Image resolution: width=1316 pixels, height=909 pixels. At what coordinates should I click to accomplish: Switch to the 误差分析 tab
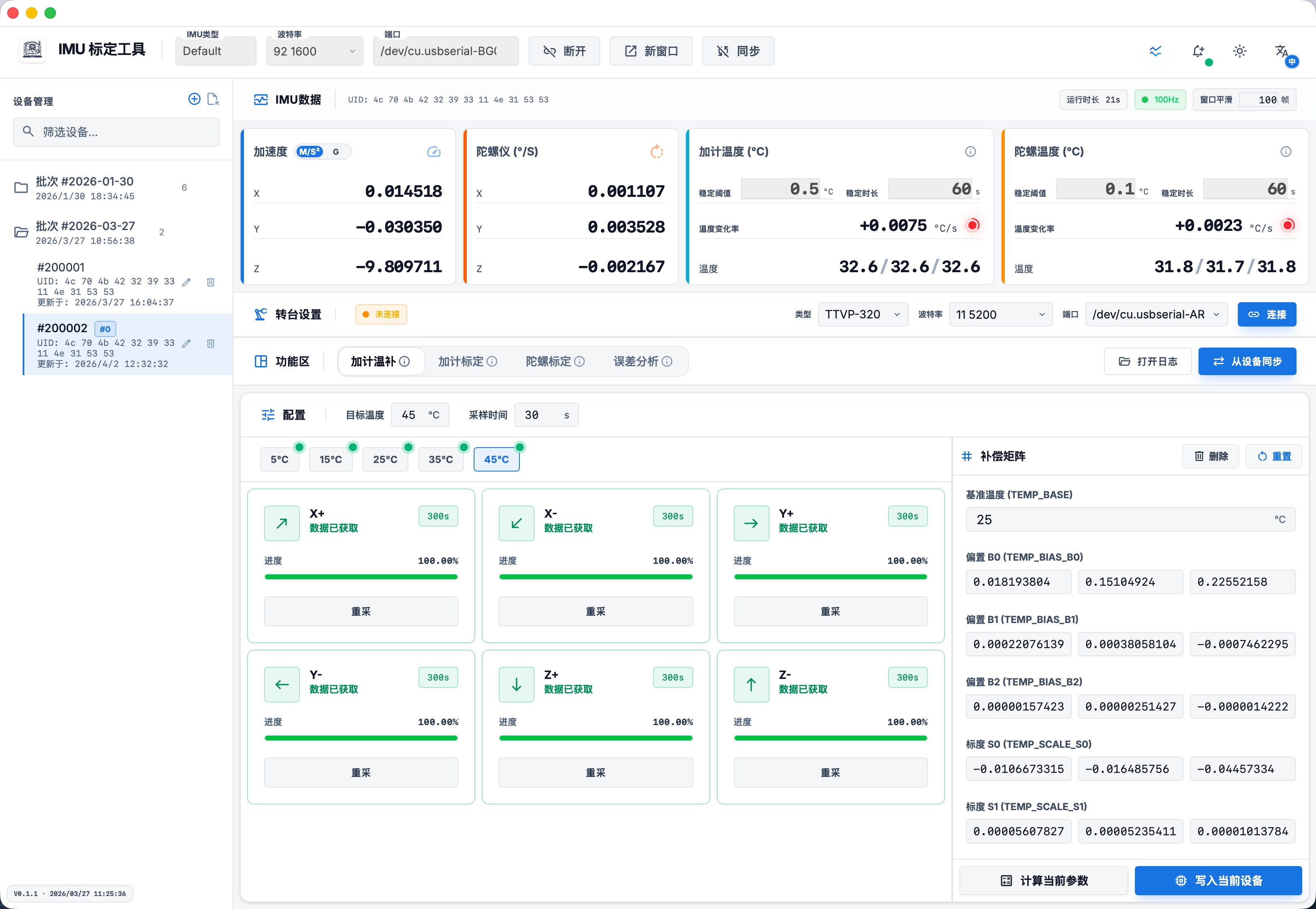click(643, 362)
